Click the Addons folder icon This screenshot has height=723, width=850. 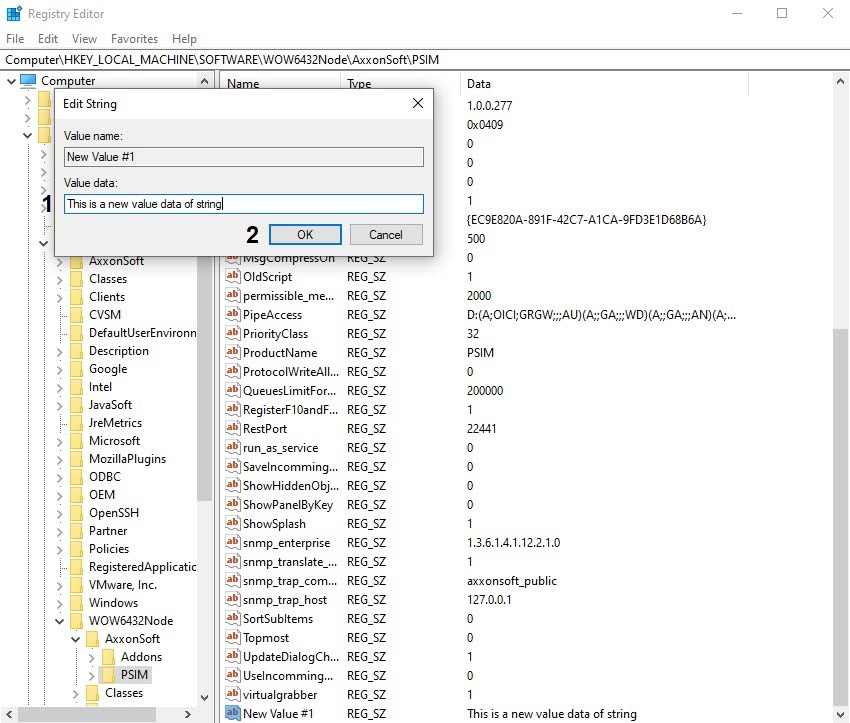108,657
